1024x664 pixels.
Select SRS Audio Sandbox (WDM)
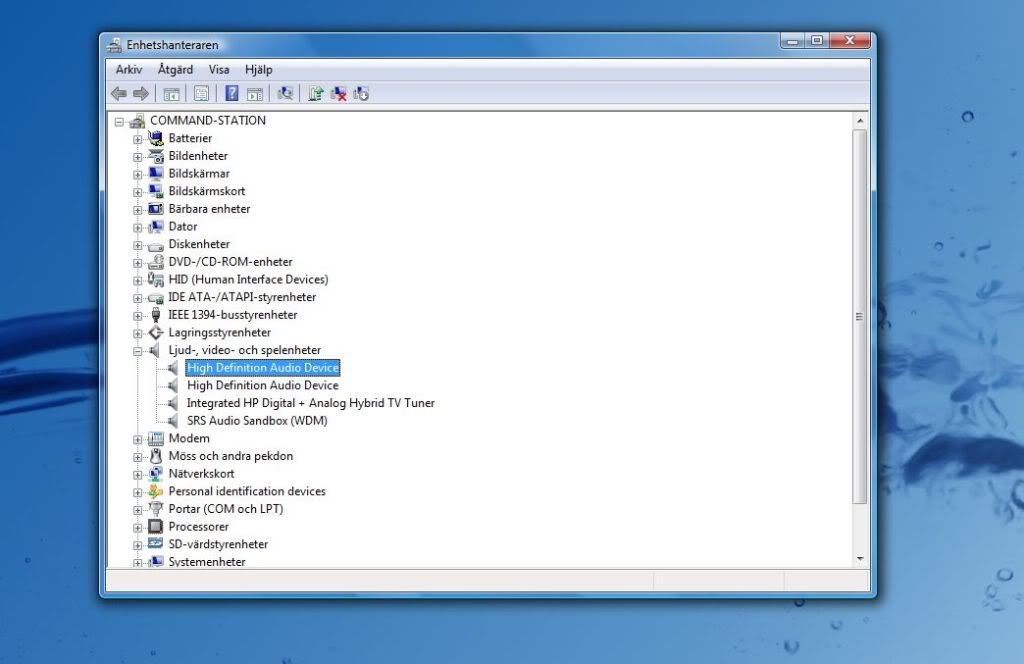click(x=257, y=420)
